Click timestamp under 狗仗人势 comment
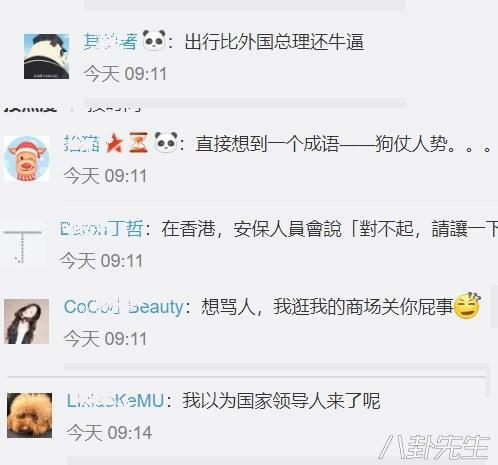This screenshot has height=465, width=498. (105, 176)
